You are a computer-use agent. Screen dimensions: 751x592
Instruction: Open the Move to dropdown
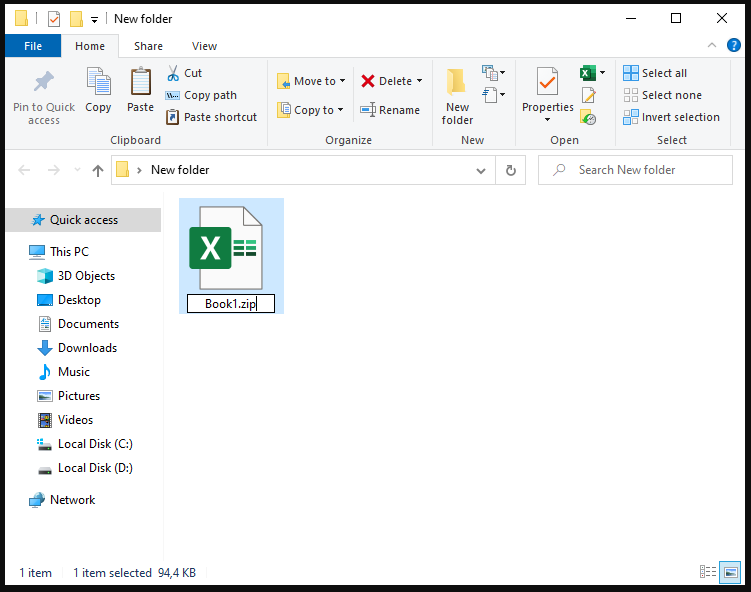(311, 81)
